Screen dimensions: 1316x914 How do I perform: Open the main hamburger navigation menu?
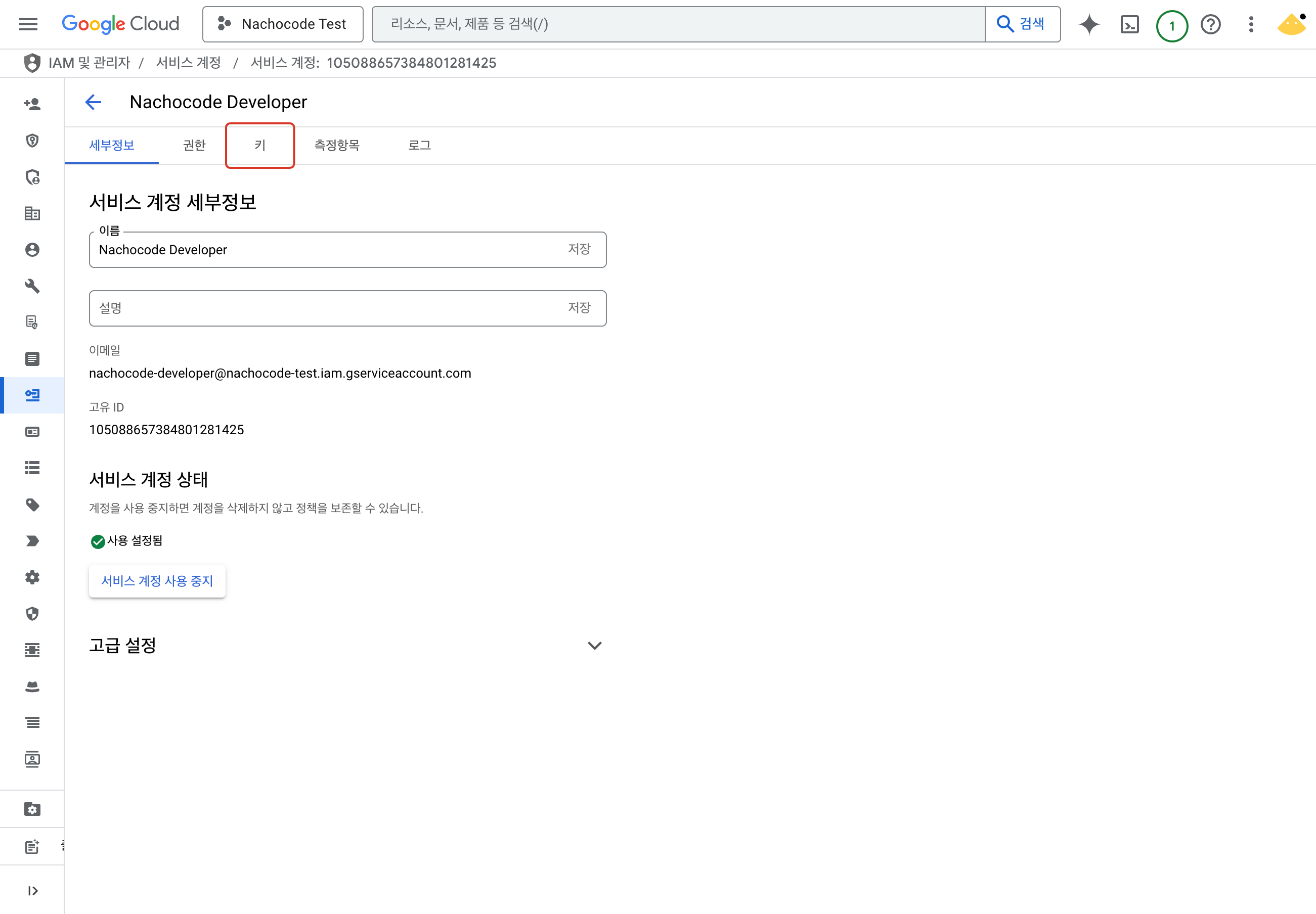click(x=28, y=24)
